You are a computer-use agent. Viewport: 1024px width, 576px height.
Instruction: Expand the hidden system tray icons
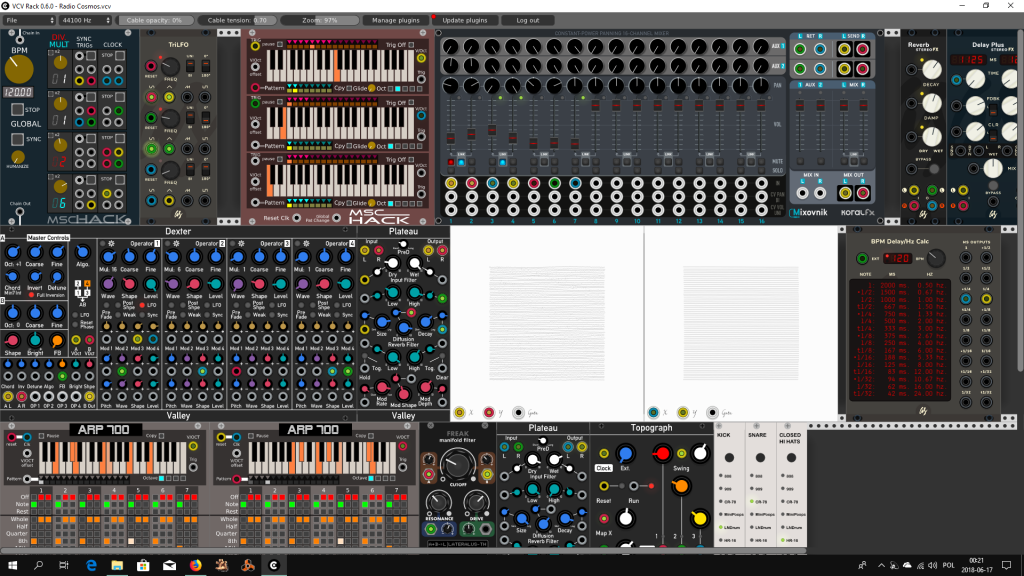coord(880,566)
